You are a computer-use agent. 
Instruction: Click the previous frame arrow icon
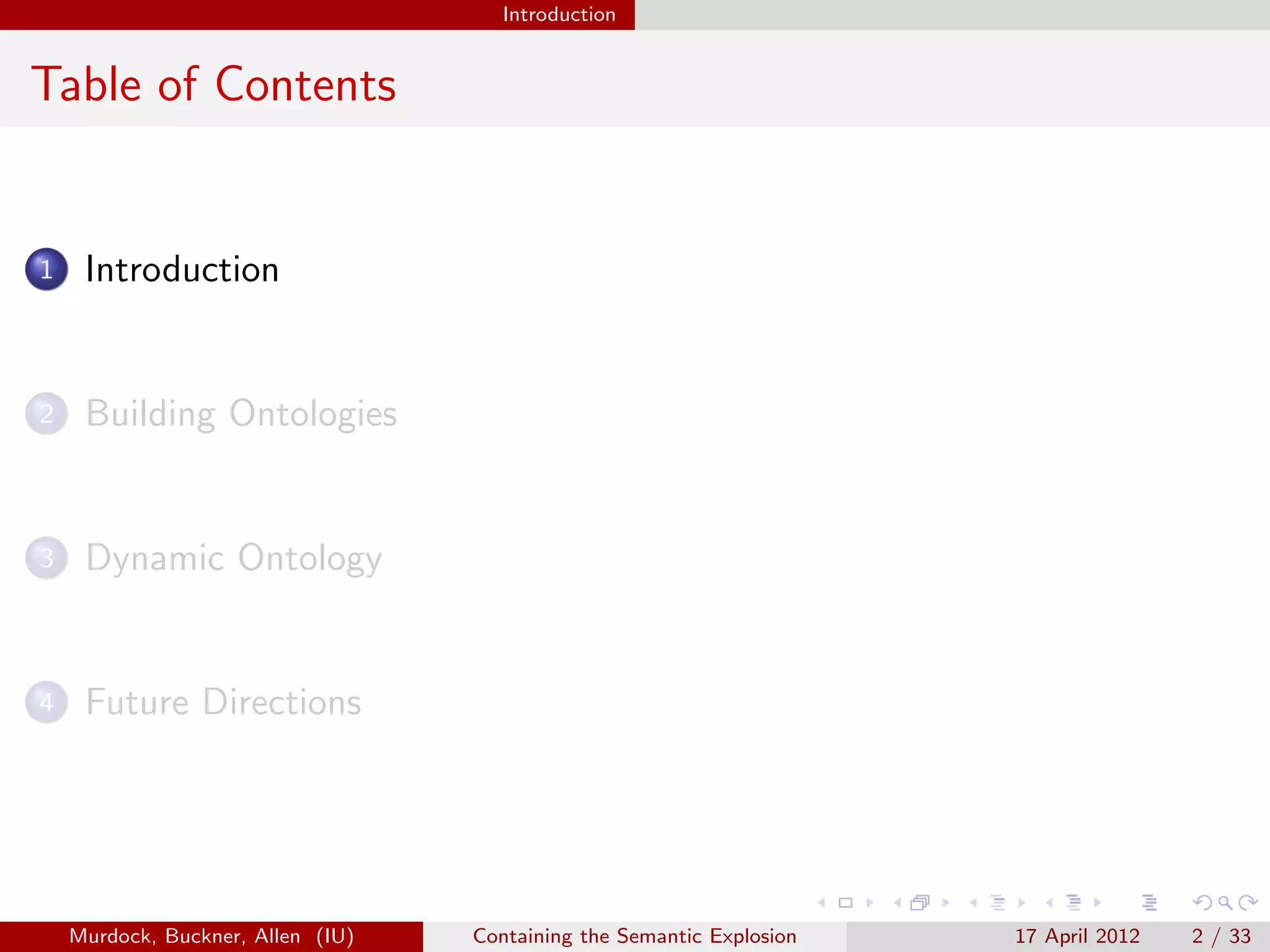point(897,903)
